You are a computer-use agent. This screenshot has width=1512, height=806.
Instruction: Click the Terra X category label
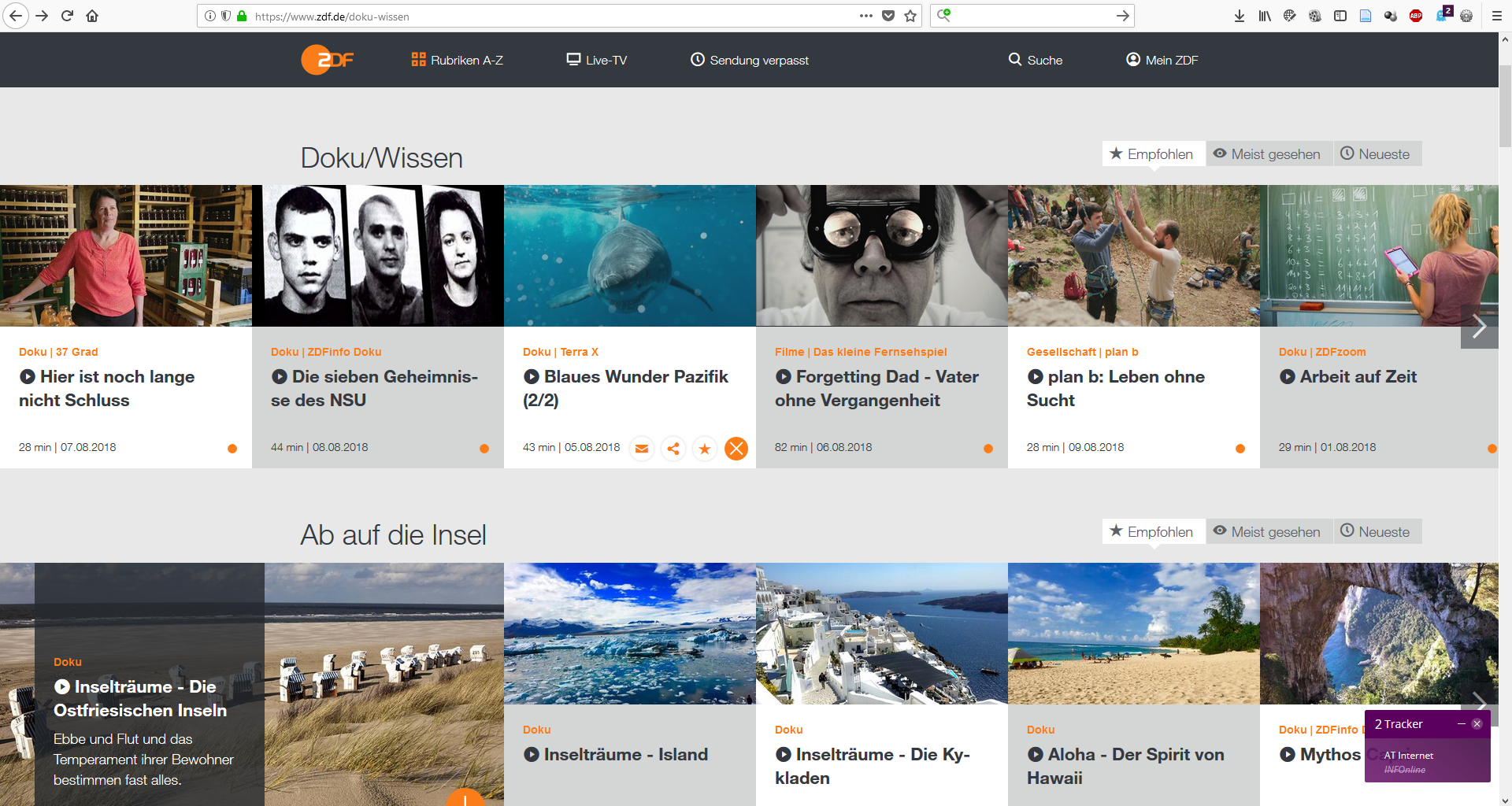click(x=579, y=352)
